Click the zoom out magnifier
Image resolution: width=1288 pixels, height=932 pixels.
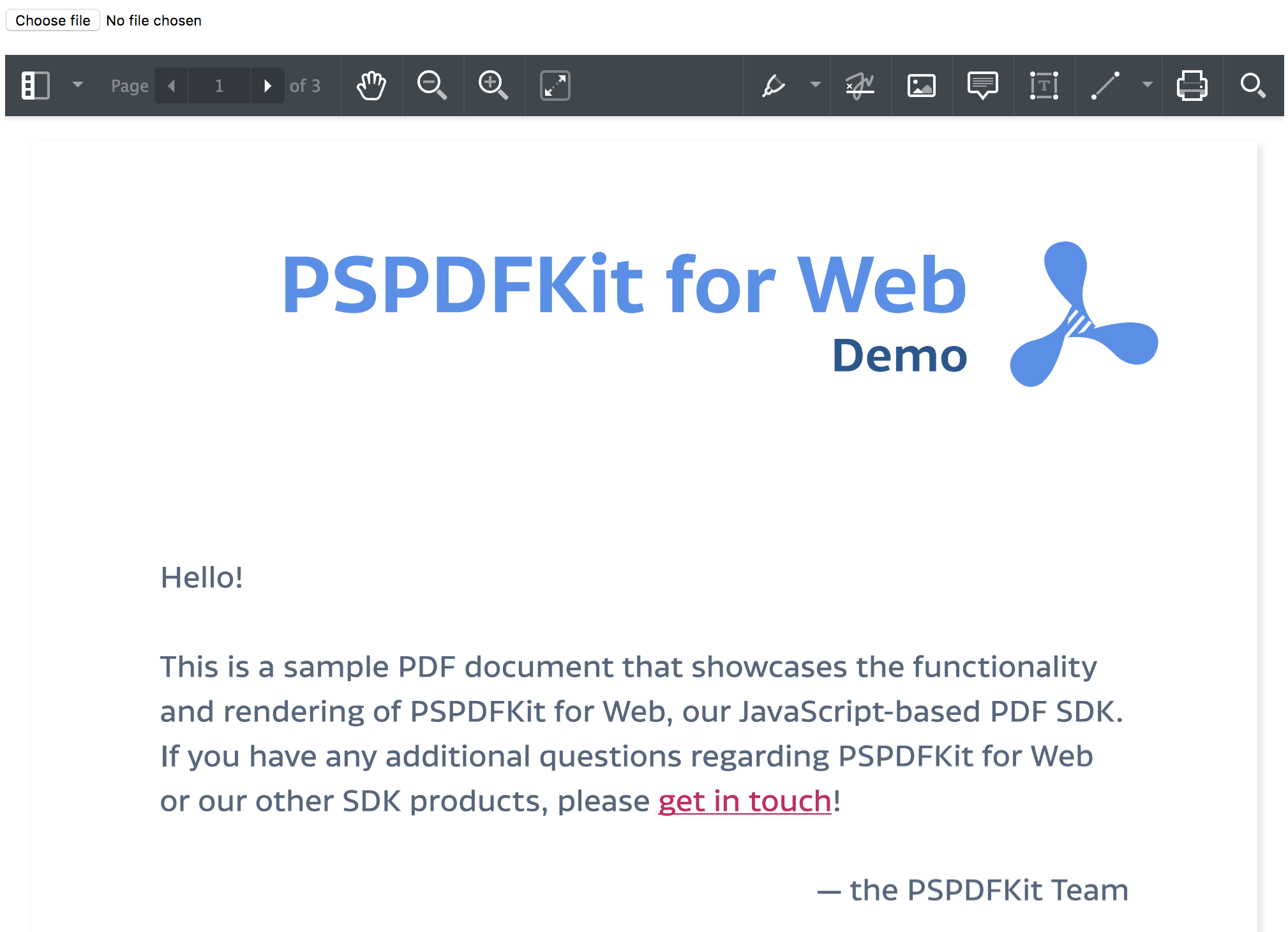tap(432, 86)
